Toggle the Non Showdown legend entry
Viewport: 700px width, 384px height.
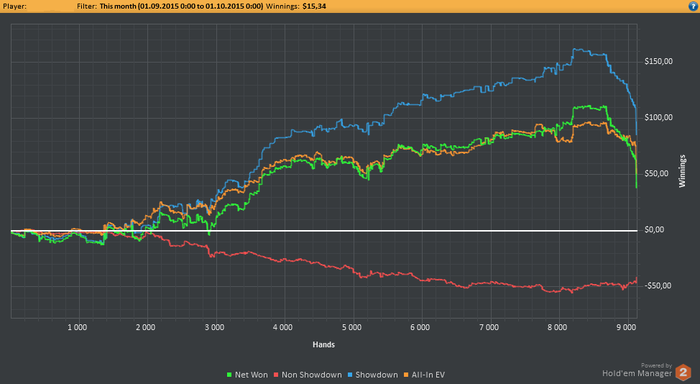(308, 375)
